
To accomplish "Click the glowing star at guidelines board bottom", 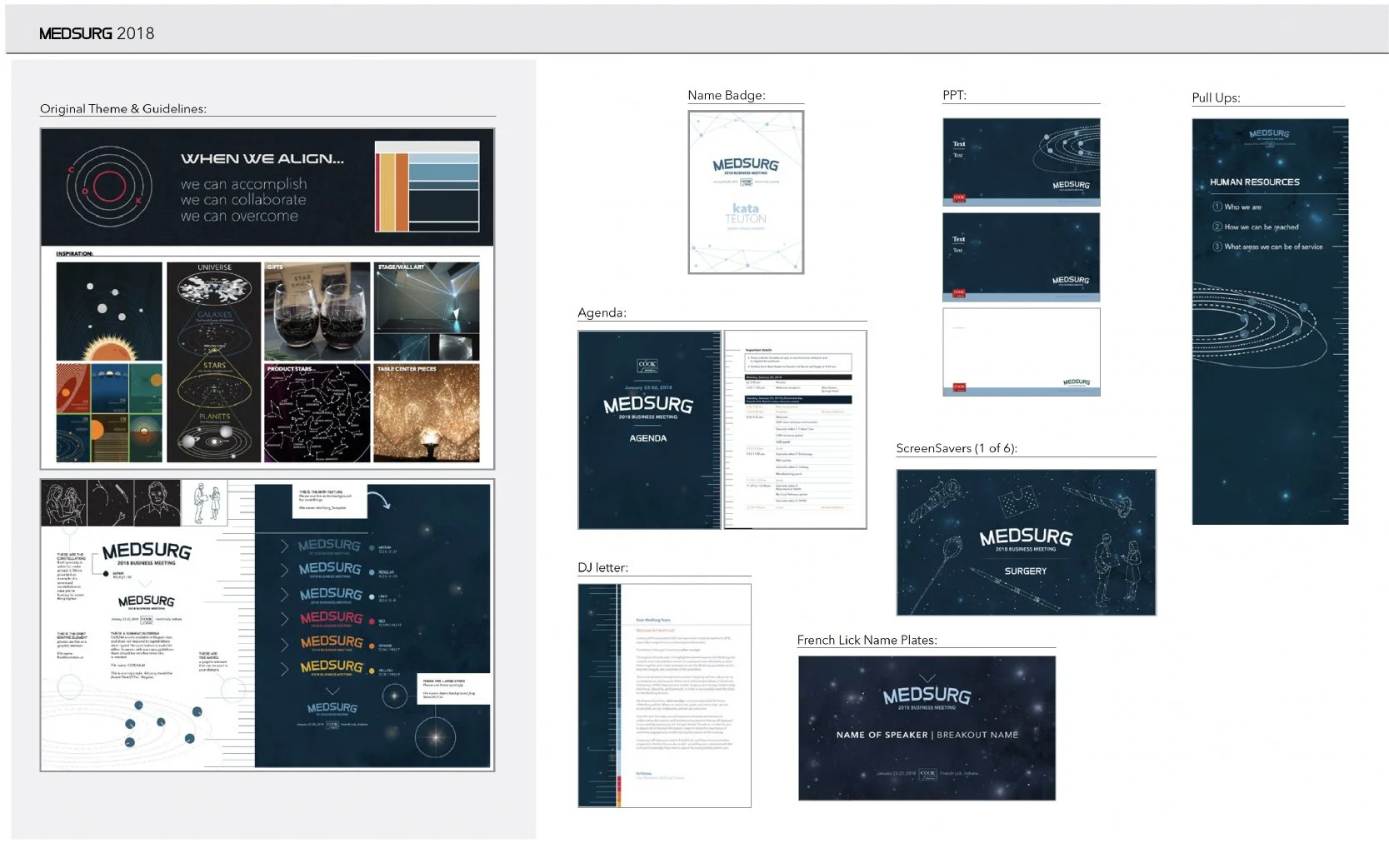I will (x=436, y=736).
